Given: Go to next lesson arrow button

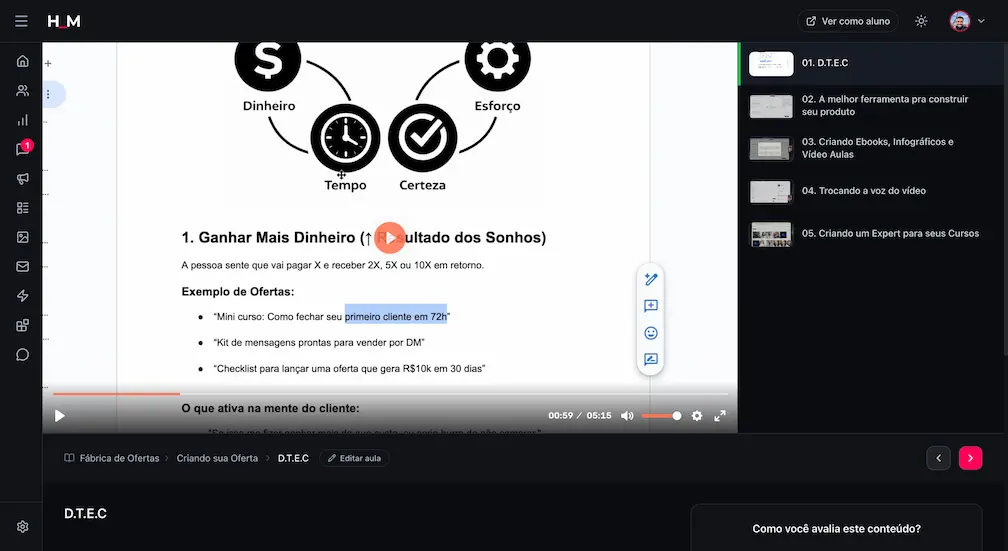Looking at the screenshot, I should [x=970, y=458].
